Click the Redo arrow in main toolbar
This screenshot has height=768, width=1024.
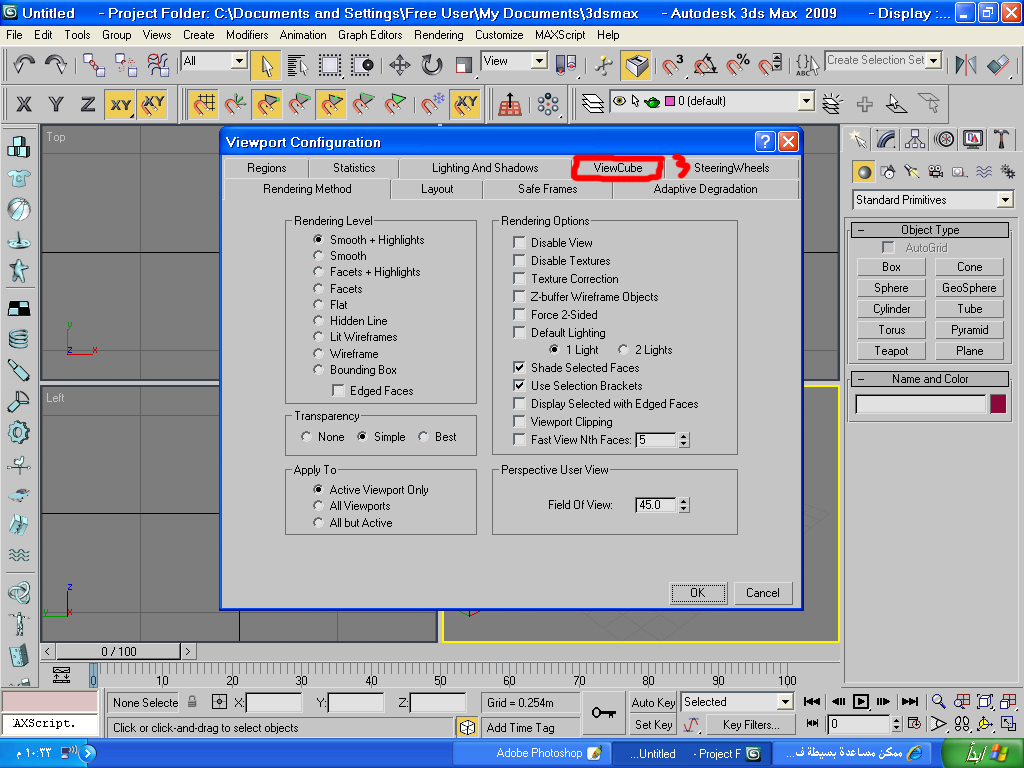56,64
